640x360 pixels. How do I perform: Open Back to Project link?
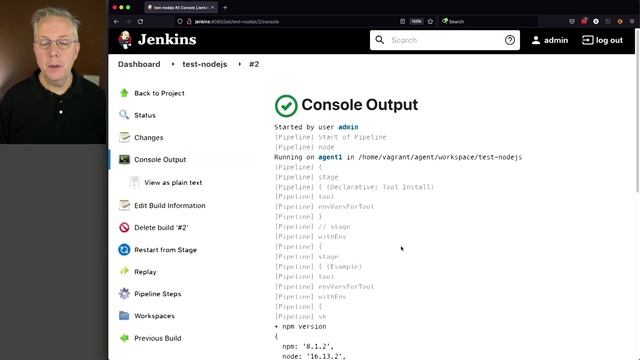159,93
